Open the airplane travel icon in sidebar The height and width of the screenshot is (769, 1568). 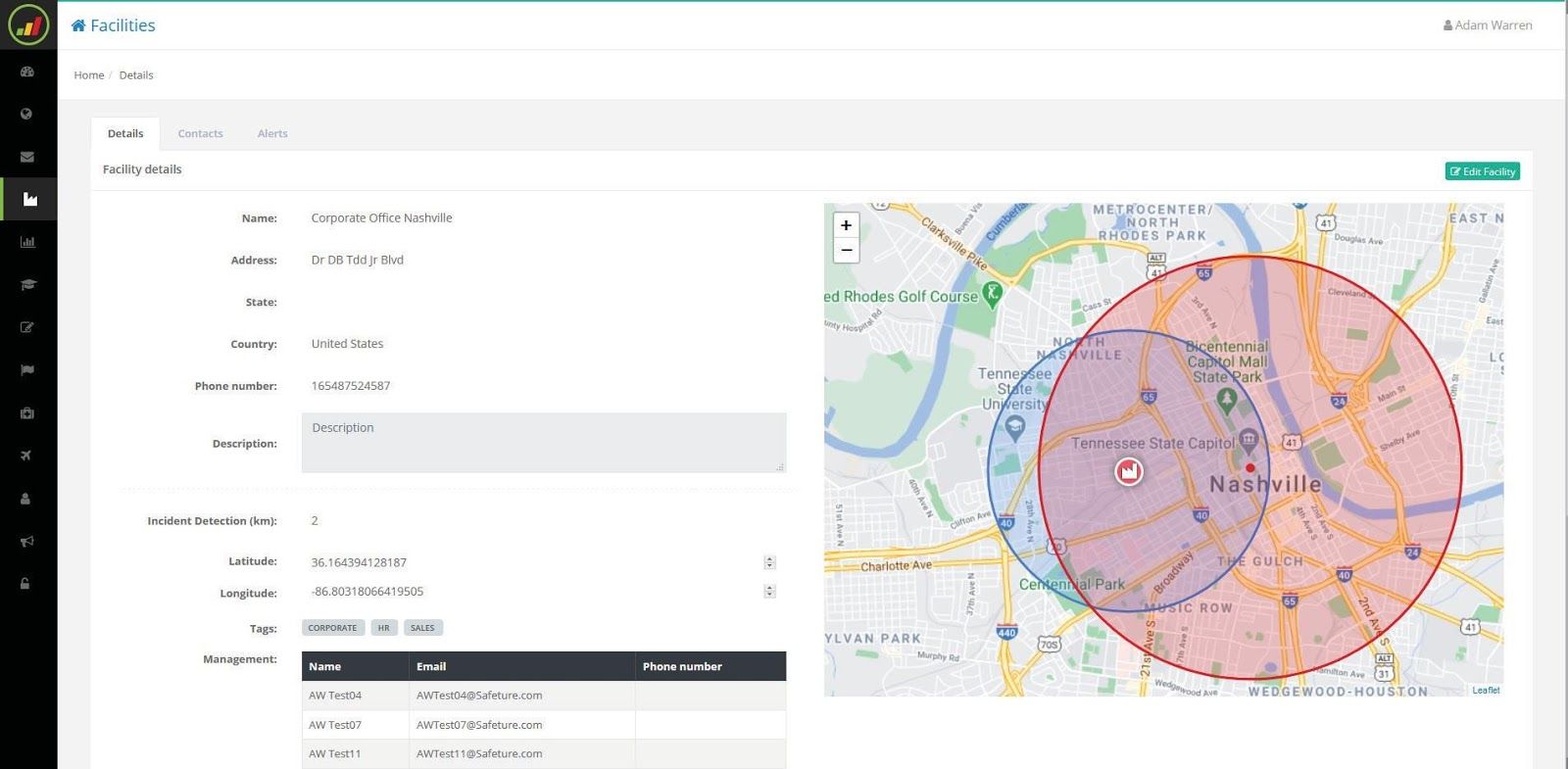(x=27, y=456)
